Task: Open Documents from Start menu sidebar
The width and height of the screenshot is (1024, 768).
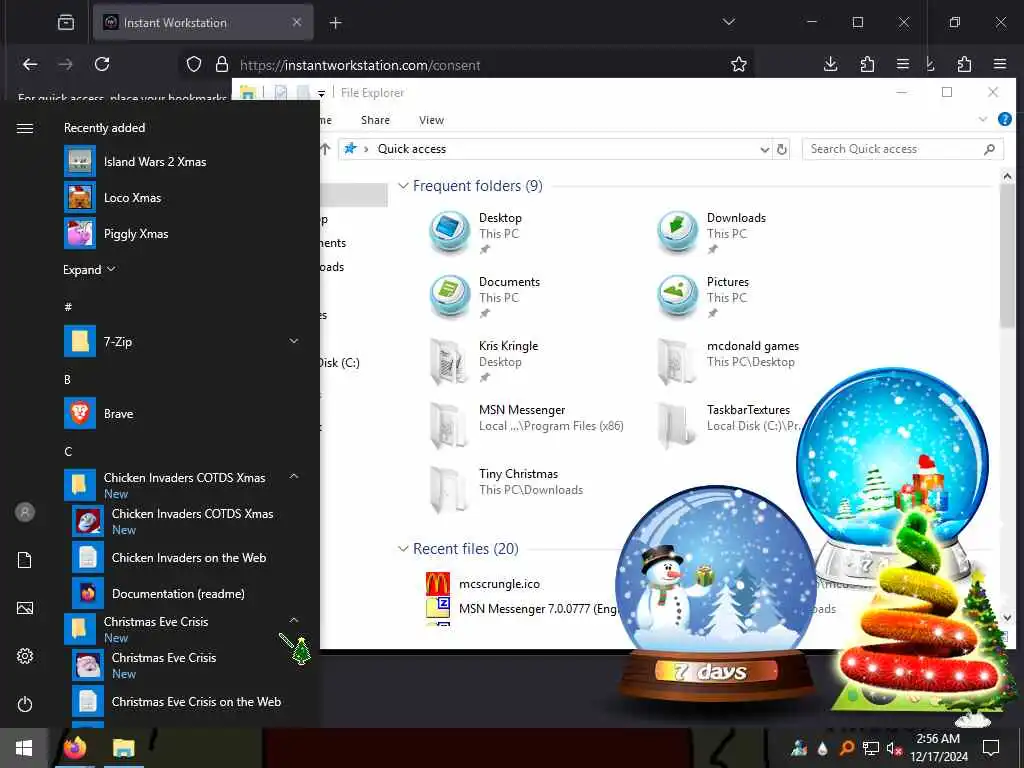Action: [x=25, y=560]
